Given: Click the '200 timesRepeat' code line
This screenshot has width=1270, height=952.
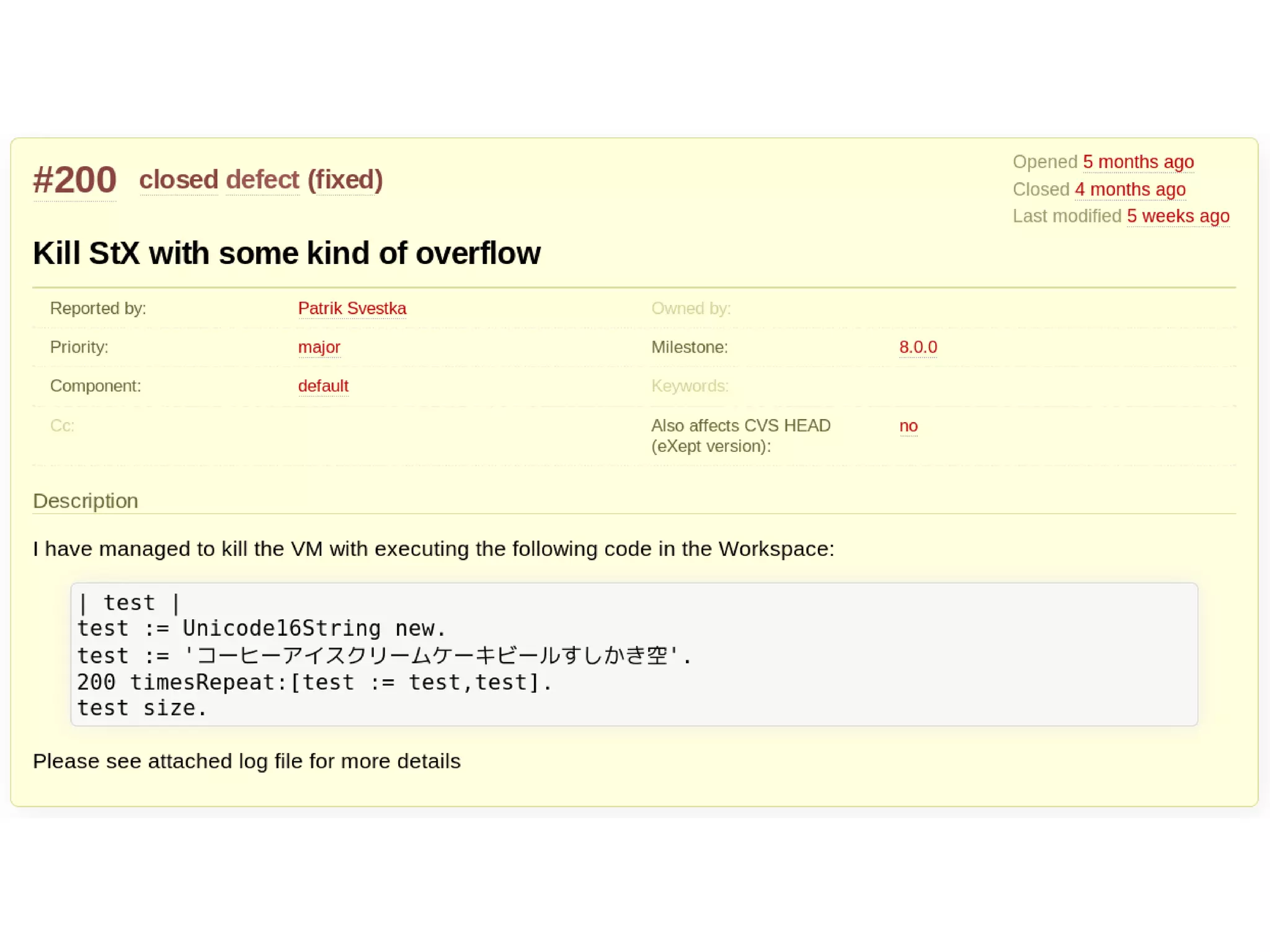Looking at the screenshot, I should click(314, 682).
